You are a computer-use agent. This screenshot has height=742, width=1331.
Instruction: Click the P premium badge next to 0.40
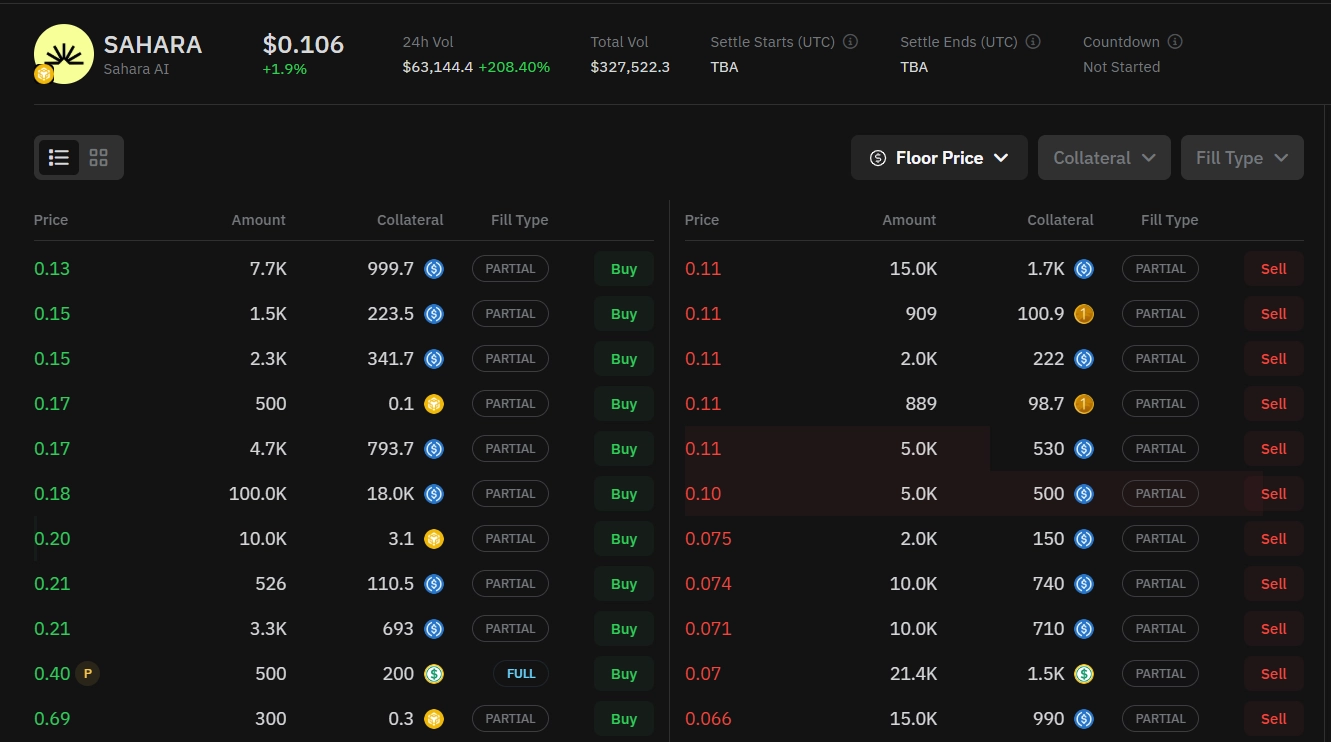click(x=87, y=673)
